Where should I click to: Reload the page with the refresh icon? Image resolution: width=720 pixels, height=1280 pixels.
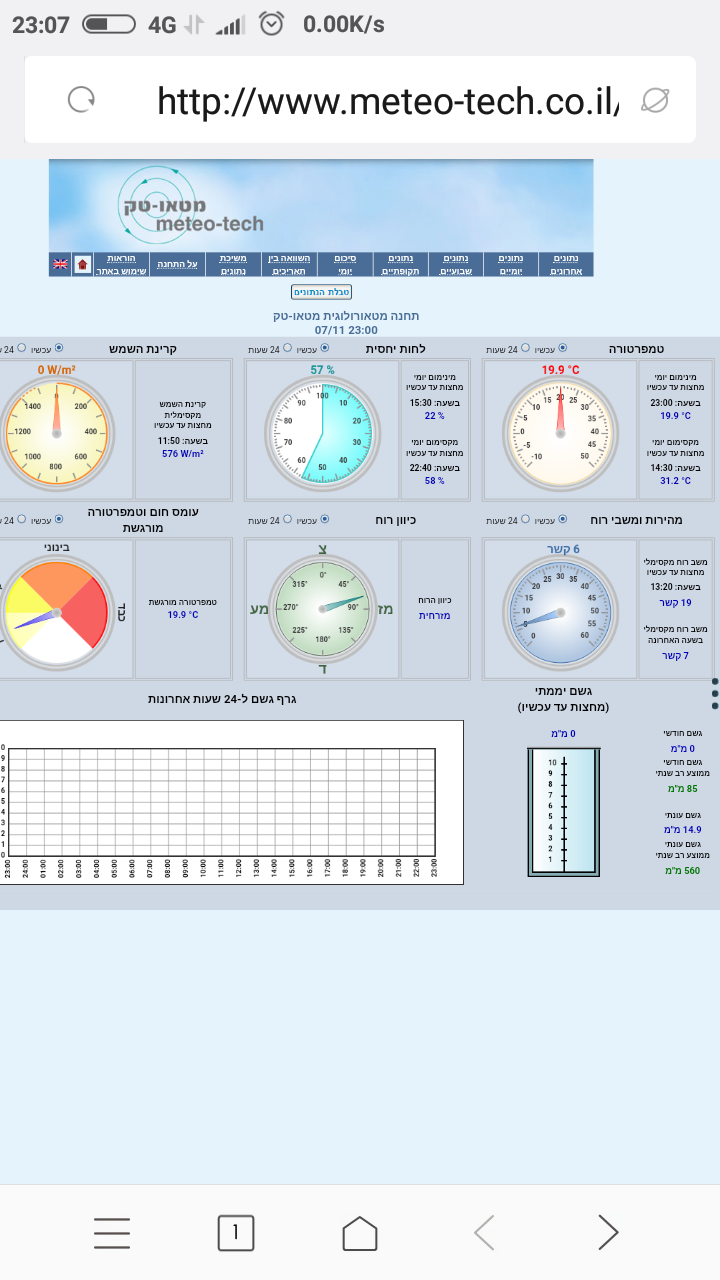tap(81, 99)
